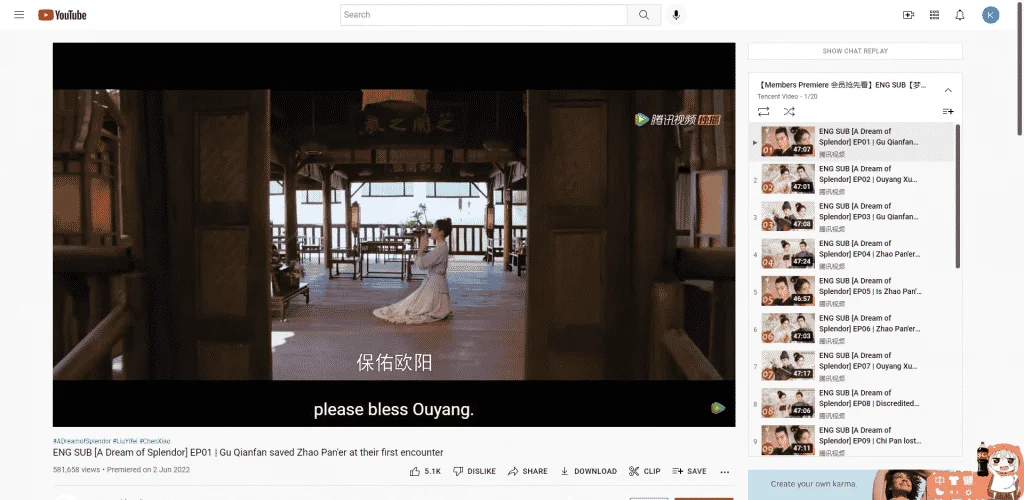Open the notifications bell
1024x500 pixels.
coord(960,15)
